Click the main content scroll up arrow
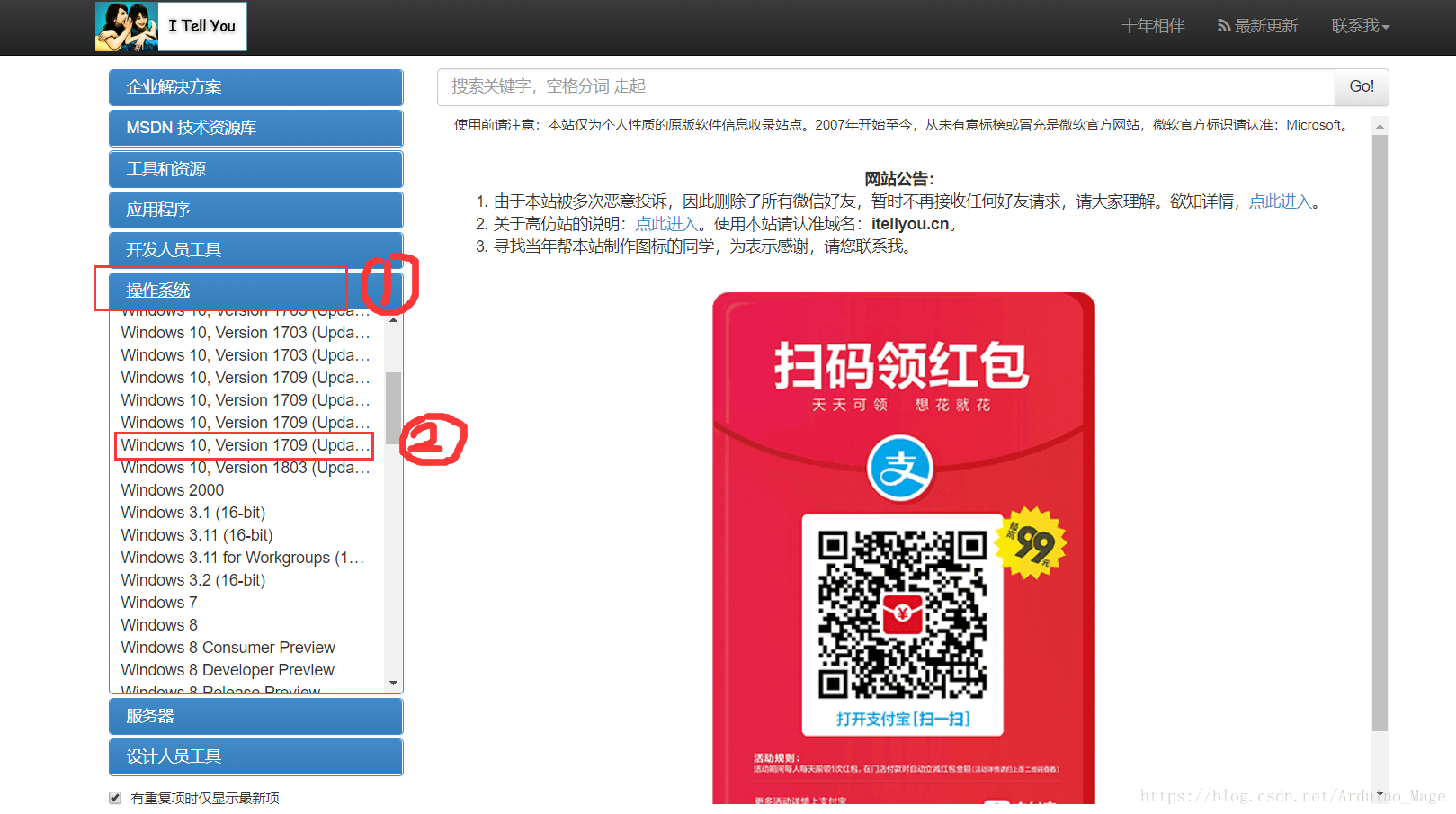Screen dimensions: 1456x814 tap(1380, 126)
